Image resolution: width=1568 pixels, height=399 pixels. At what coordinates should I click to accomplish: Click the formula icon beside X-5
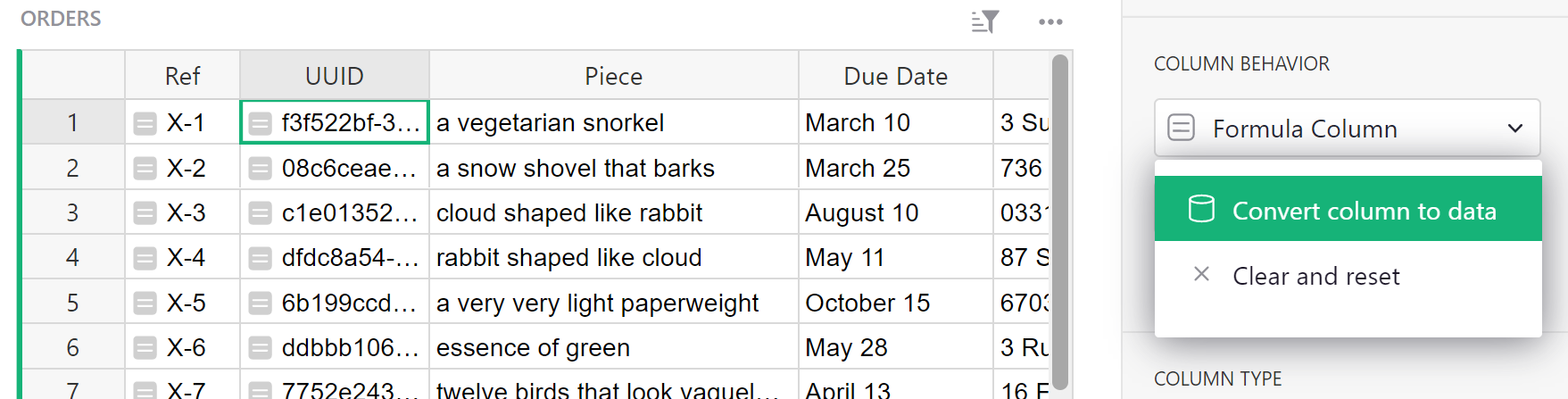[x=145, y=303]
